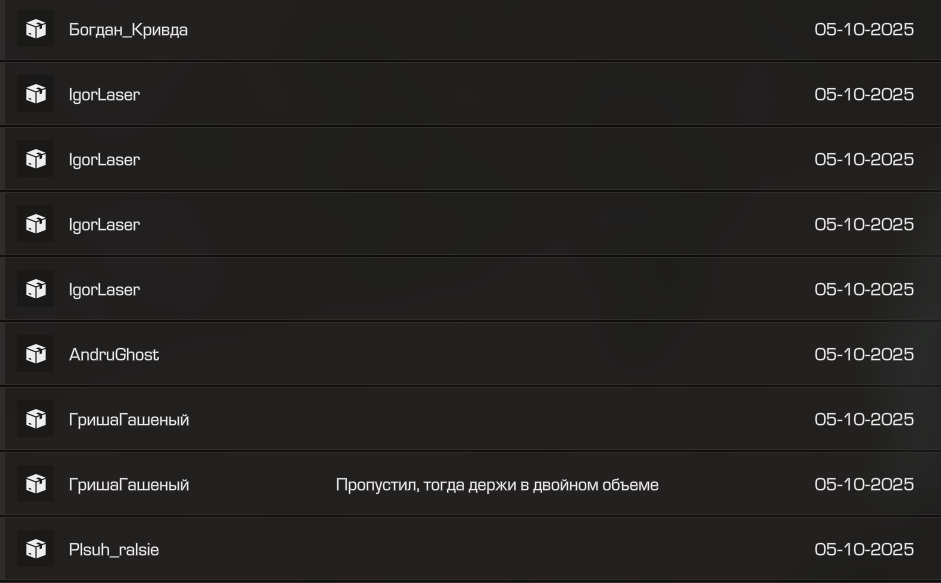Click the package icon in the last IgorLaser row
This screenshot has height=583, width=941.
pos(36,289)
